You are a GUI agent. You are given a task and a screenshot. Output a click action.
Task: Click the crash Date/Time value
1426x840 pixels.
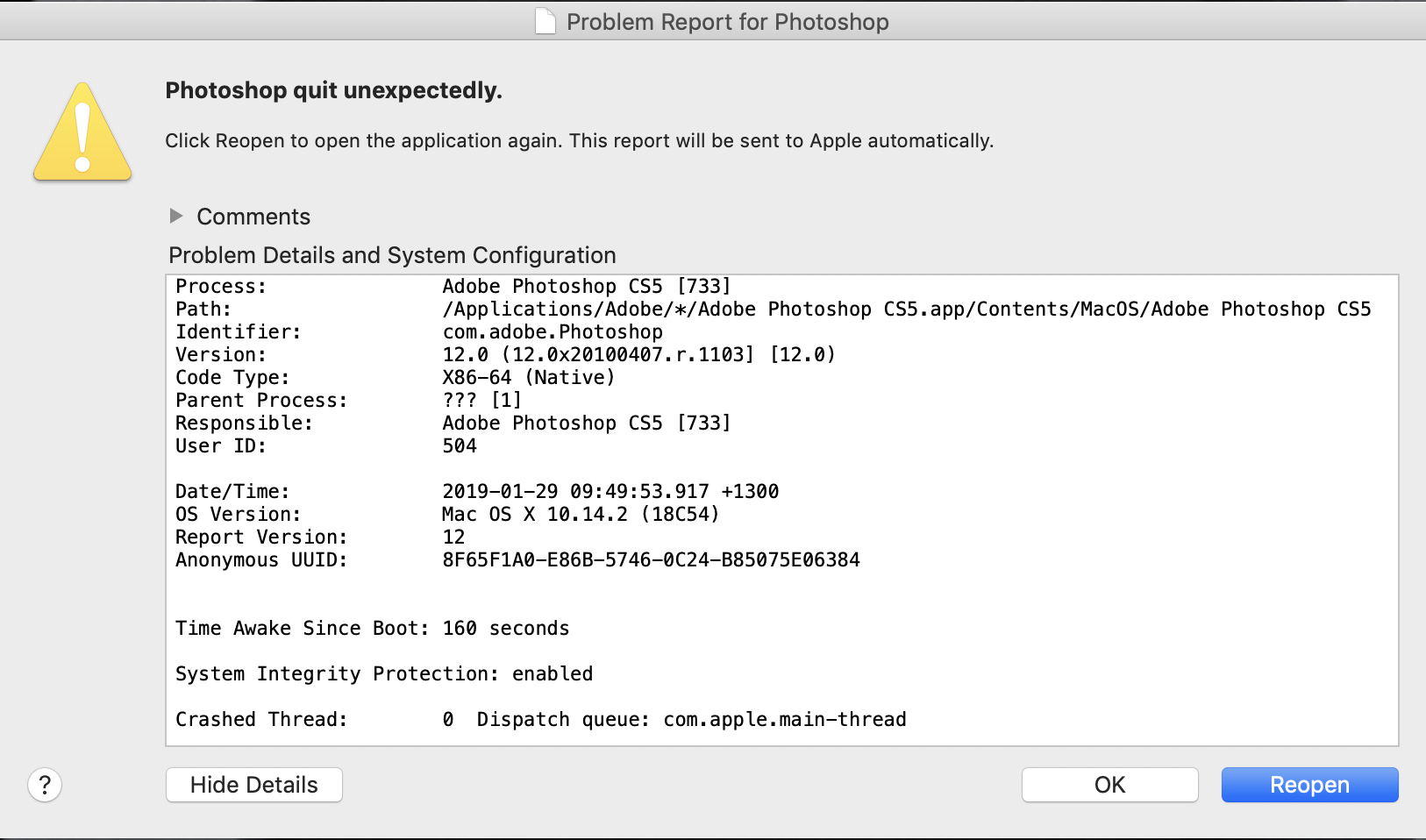[x=610, y=492]
